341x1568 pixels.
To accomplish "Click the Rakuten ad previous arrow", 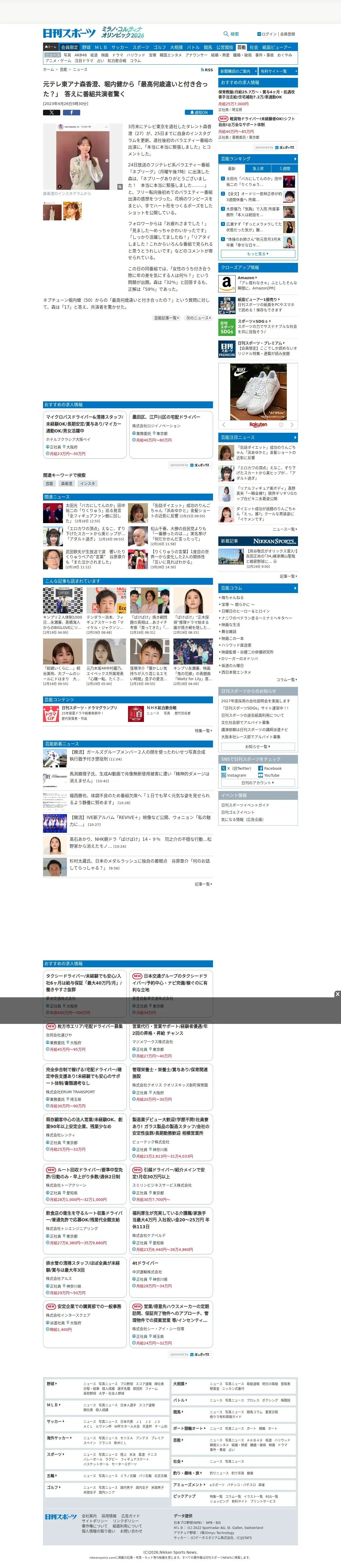I will click(x=223, y=425).
